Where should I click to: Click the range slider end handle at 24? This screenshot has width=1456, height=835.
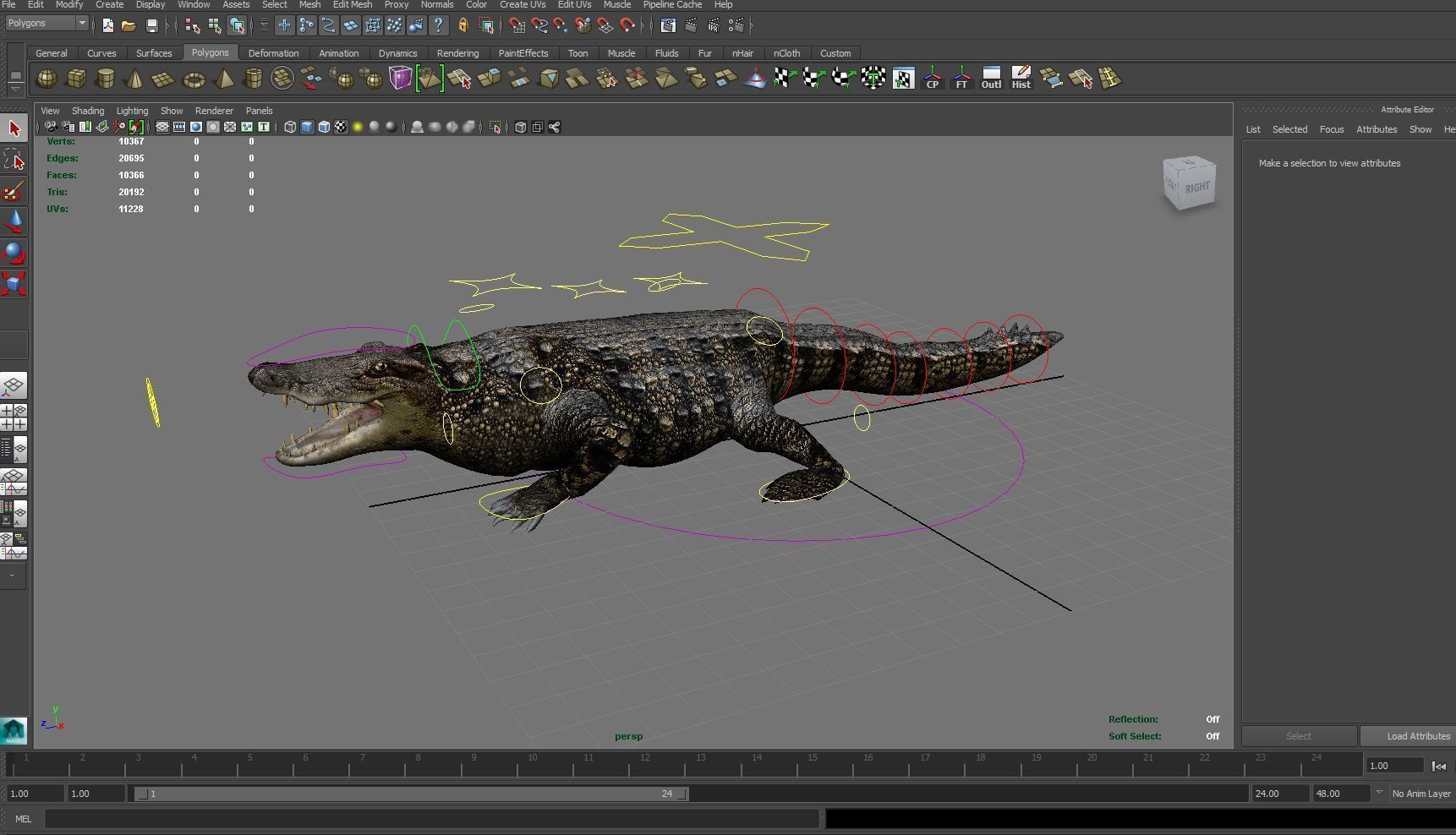[684, 794]
